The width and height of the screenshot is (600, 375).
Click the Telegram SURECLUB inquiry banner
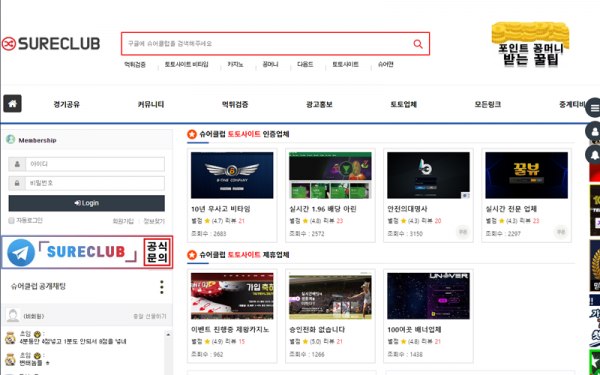(87, 252)
